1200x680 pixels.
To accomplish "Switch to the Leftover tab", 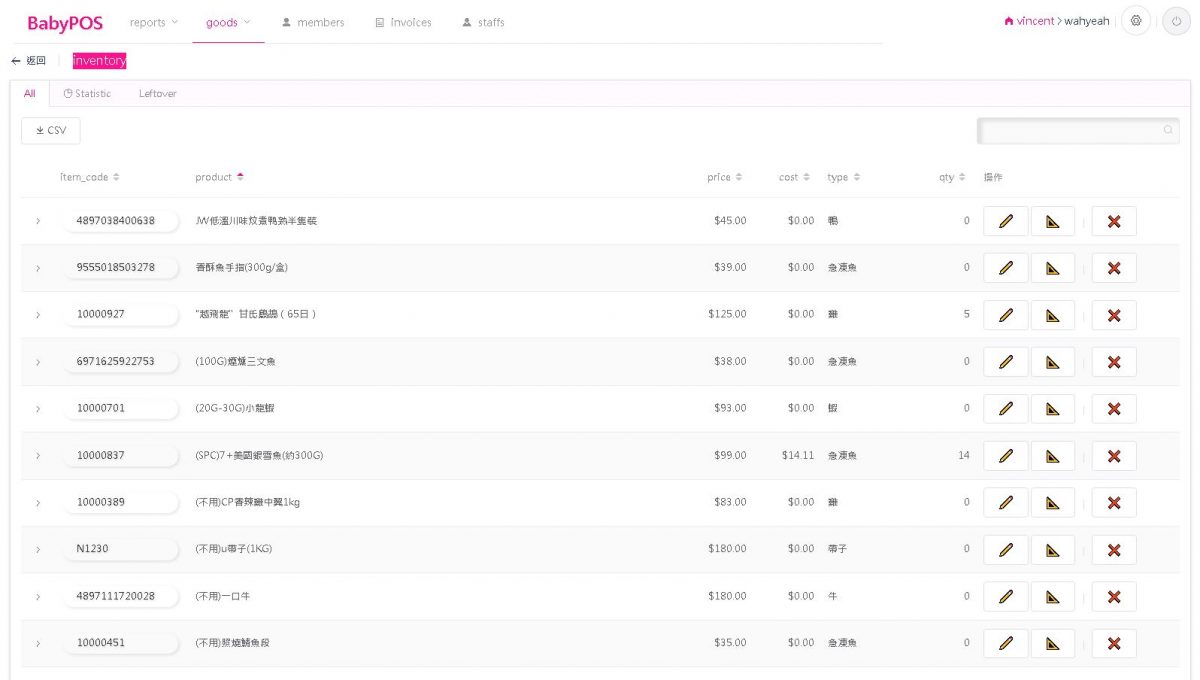I will (157, 94).
